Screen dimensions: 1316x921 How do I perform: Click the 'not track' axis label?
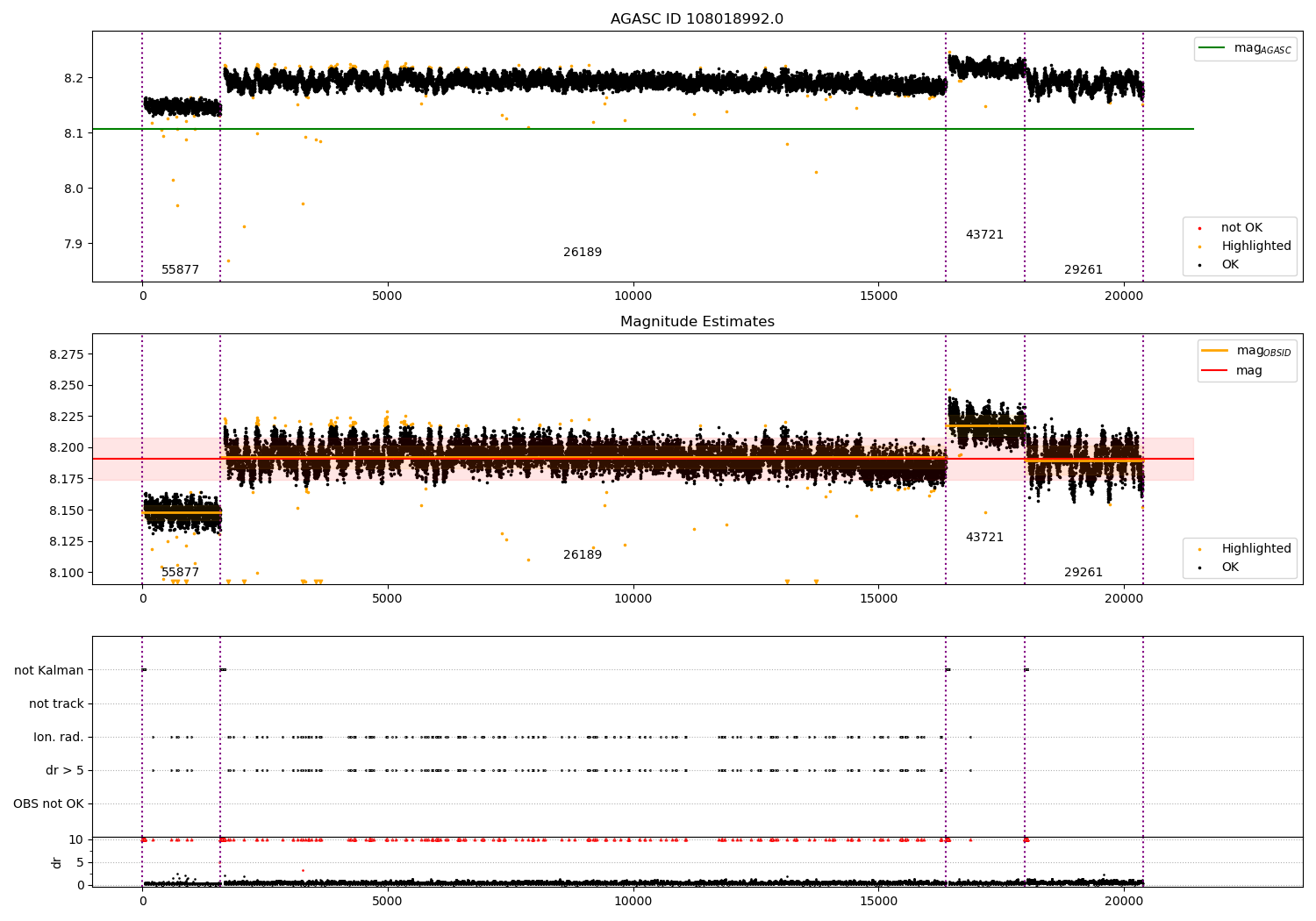pyautogui.click(x=56, y=704)
